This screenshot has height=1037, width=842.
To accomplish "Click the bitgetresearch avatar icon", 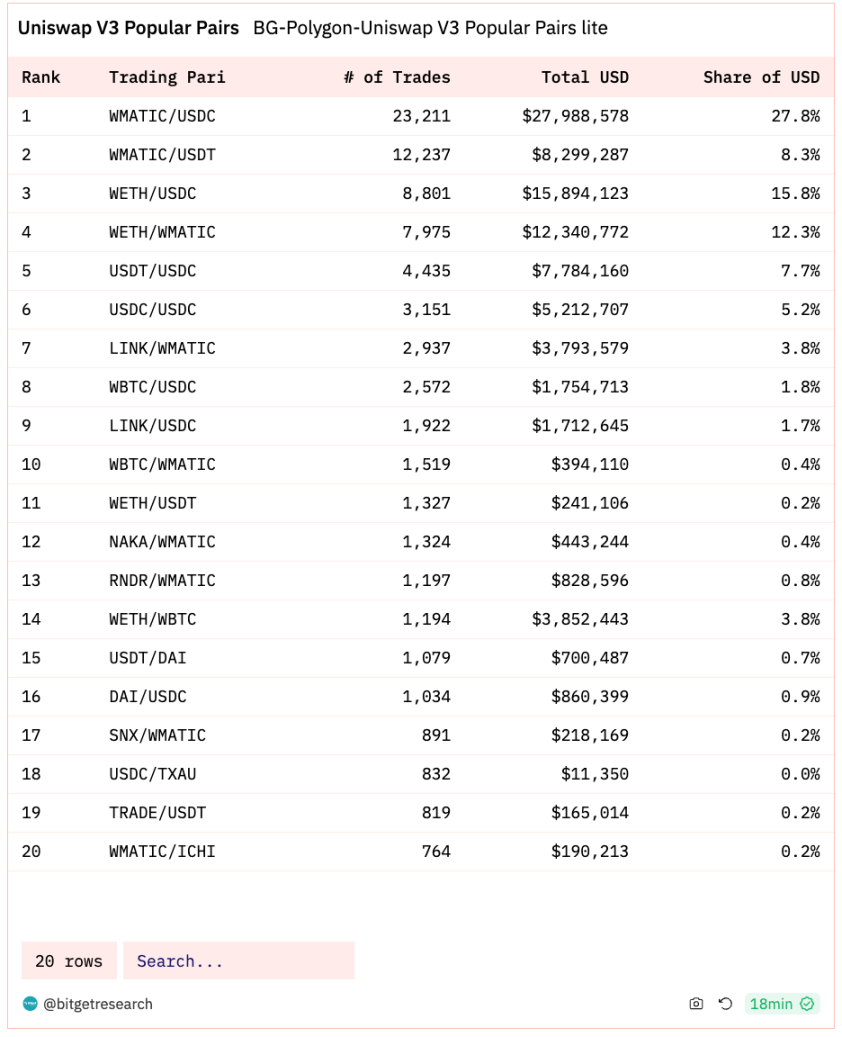I will pos(30,1003).
